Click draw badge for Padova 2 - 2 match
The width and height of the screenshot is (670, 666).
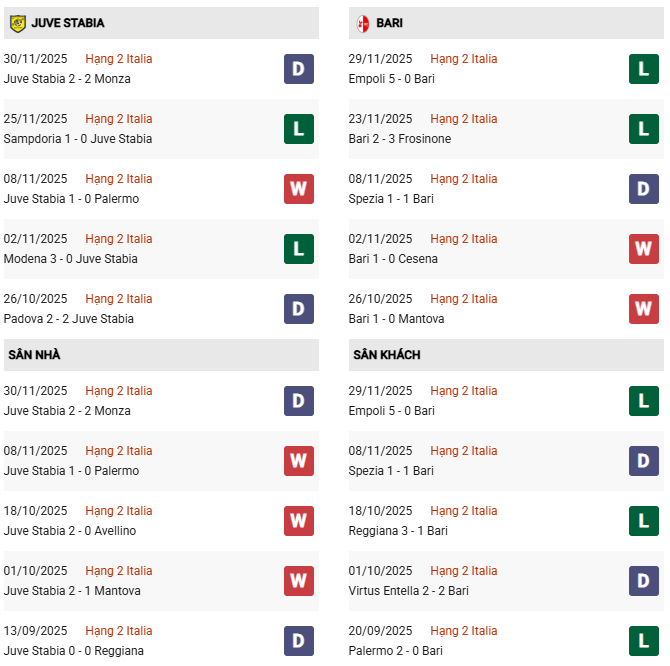click(298, 309)
